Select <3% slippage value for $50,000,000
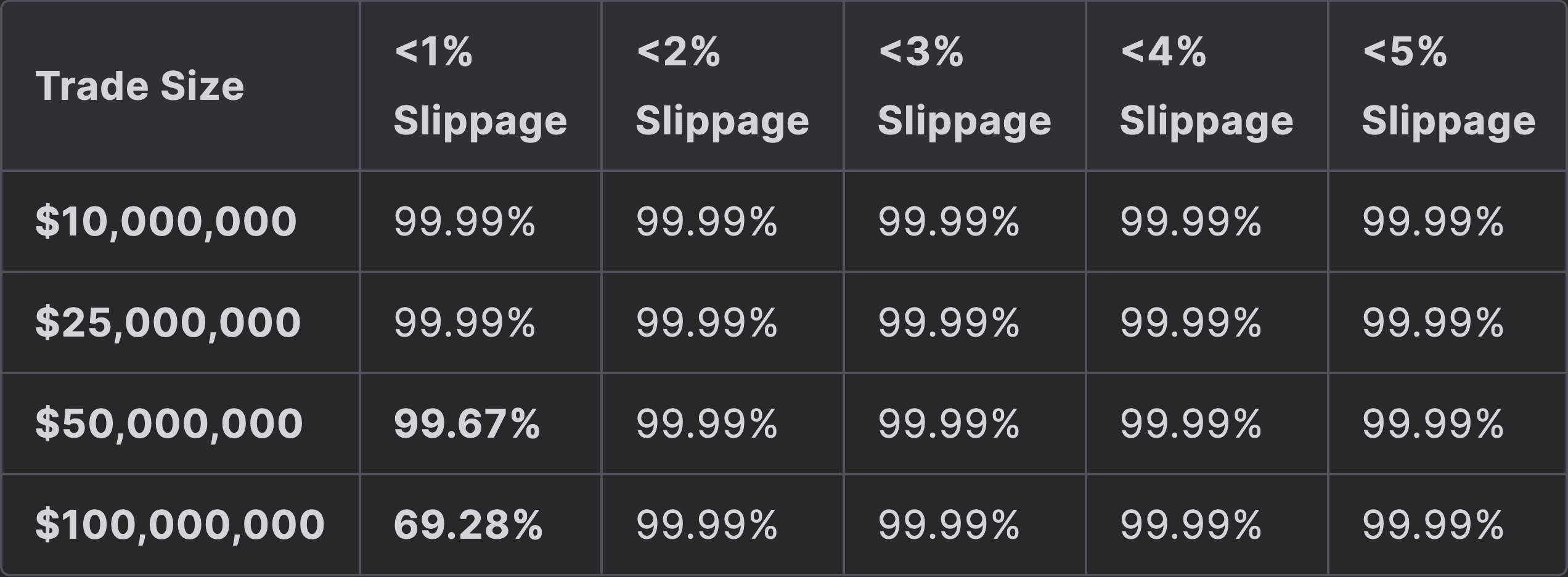 (949, 424)
